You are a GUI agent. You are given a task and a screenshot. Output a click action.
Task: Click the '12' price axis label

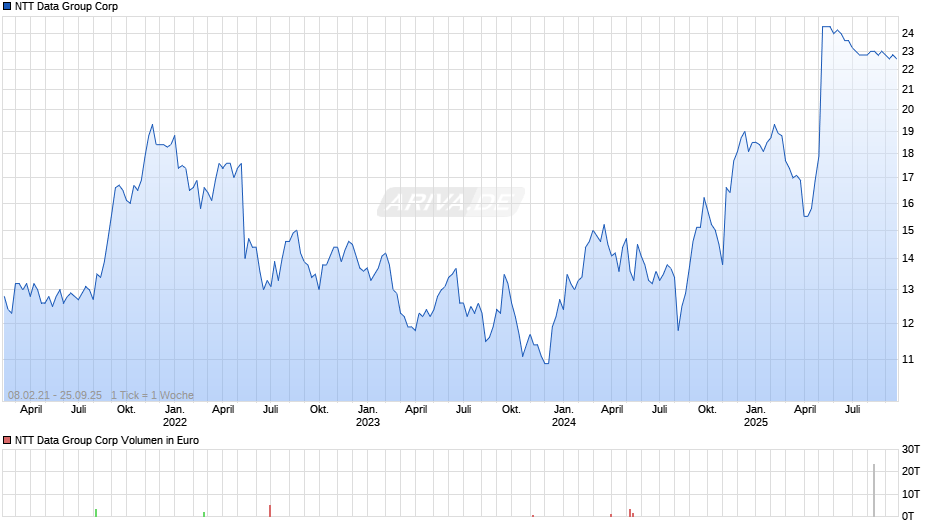(908, 323)
